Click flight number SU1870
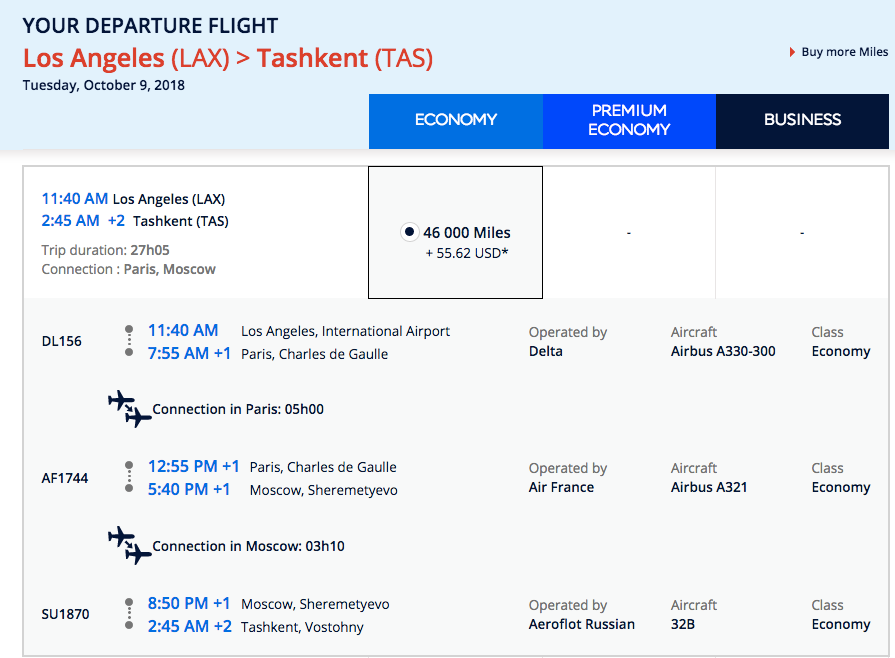 (65, 614)
